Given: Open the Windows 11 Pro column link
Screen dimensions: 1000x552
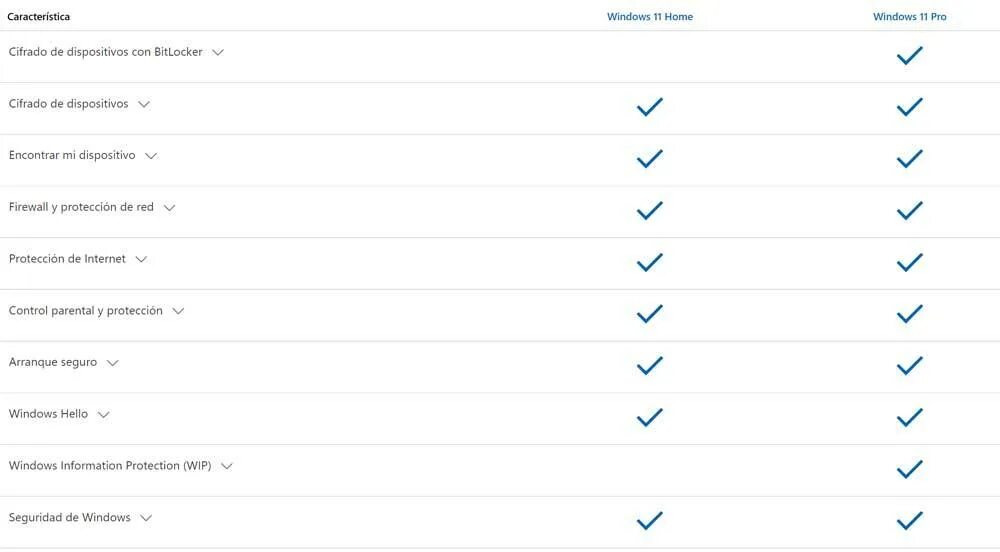Looking at the screenshot, I should tap(909, 17).
